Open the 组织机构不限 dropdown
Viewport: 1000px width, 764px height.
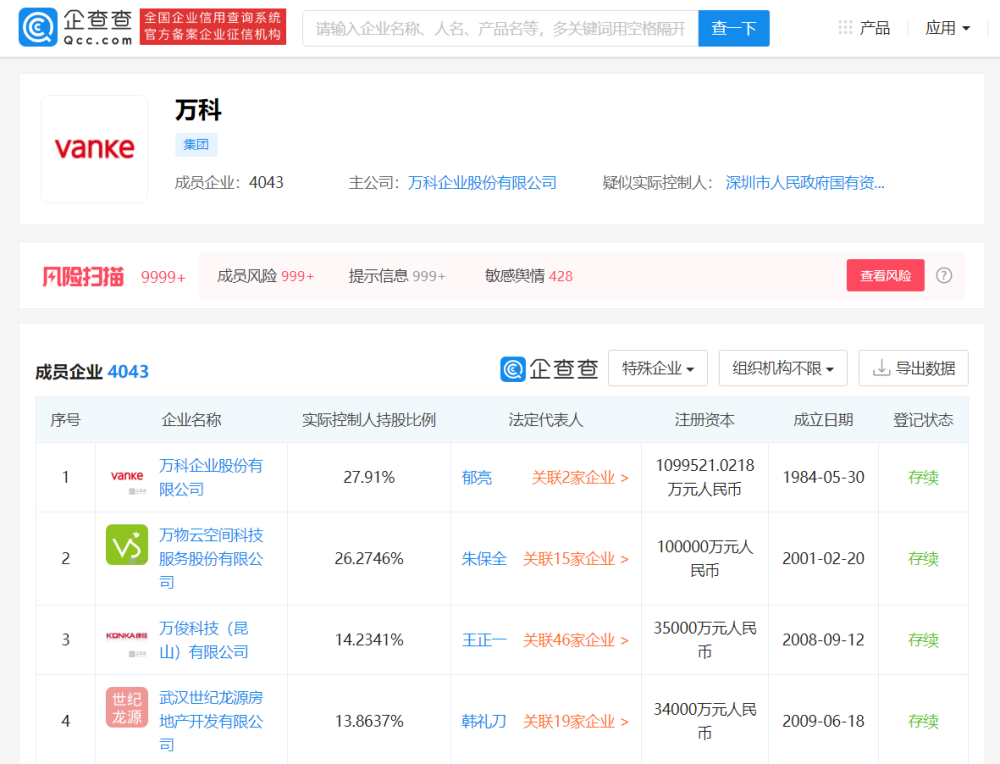pos(783,368)
